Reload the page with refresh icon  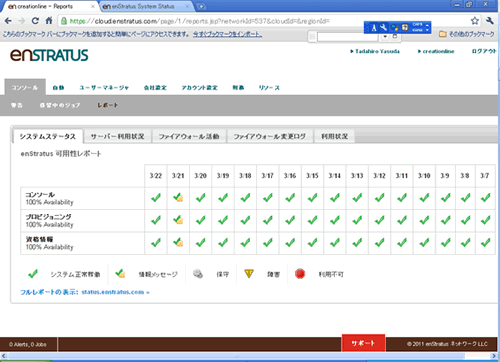pyautogui.click(x=35, y=21)
